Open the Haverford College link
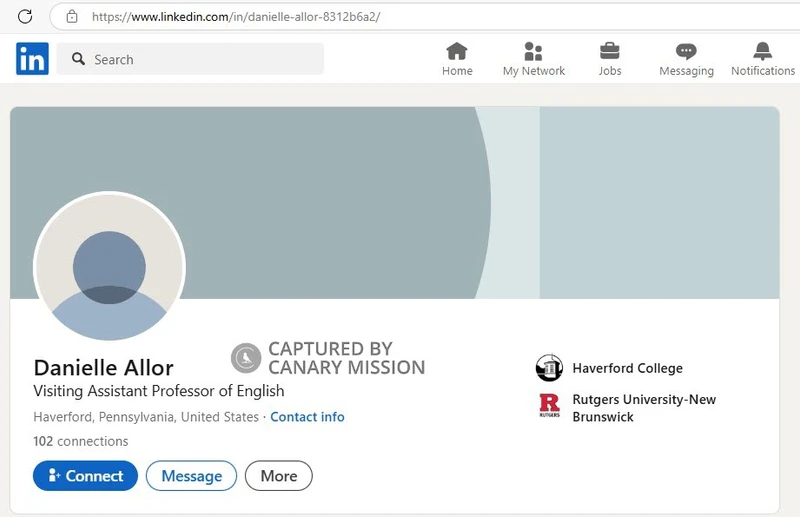 627,368
